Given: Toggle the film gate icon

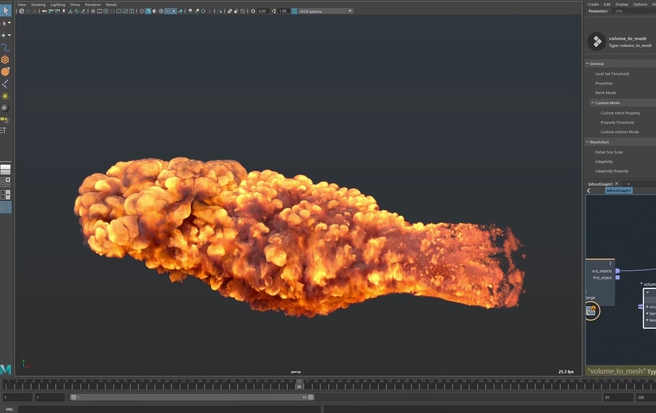Looking at the screenshot, I should pyautogui.click(x=99, y=11).
